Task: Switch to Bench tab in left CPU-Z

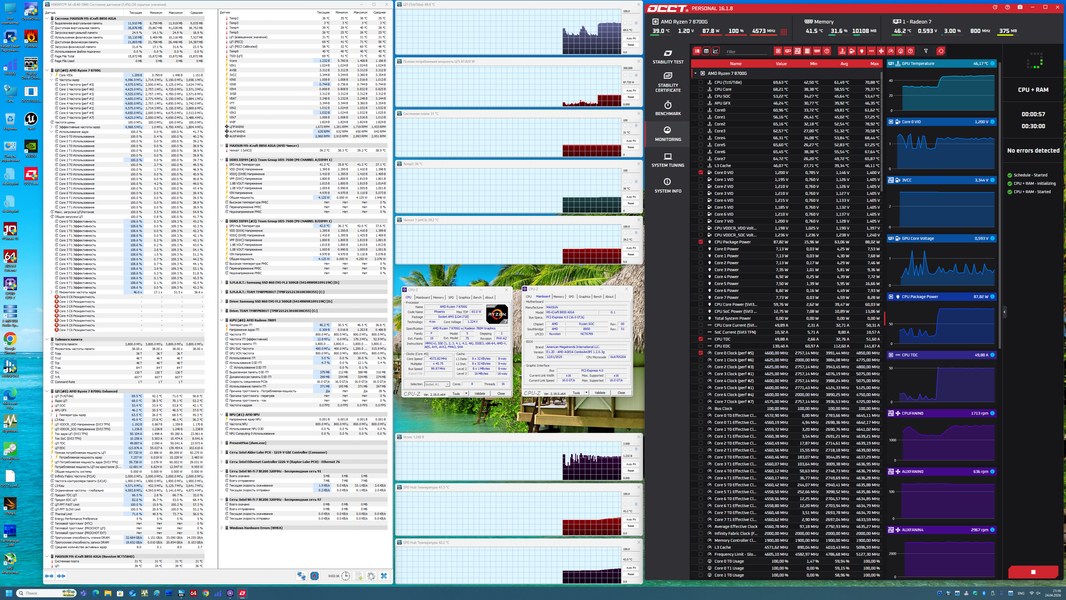Action: tap(477, 298)
